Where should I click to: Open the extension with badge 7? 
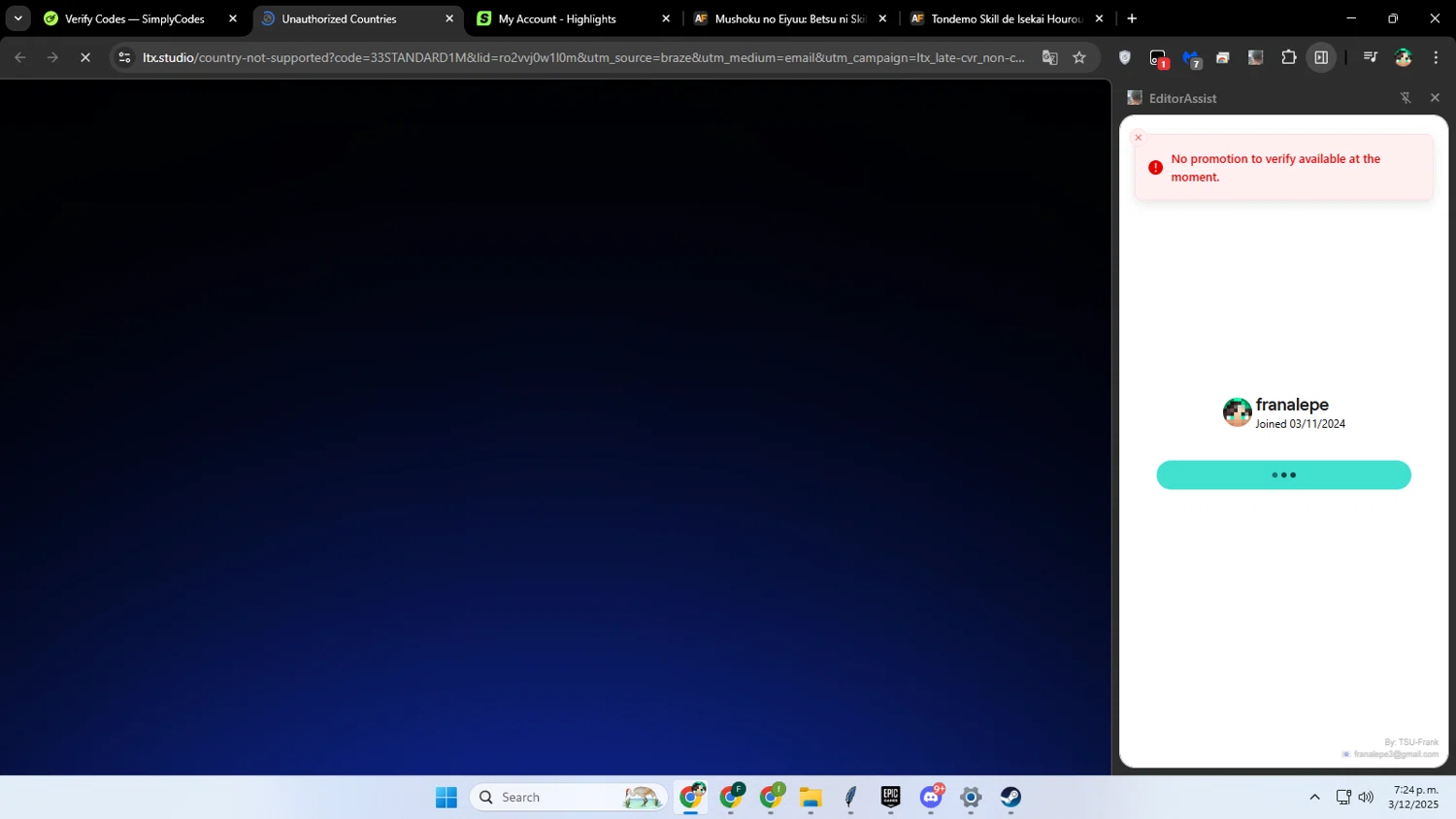coord(1191,58)
